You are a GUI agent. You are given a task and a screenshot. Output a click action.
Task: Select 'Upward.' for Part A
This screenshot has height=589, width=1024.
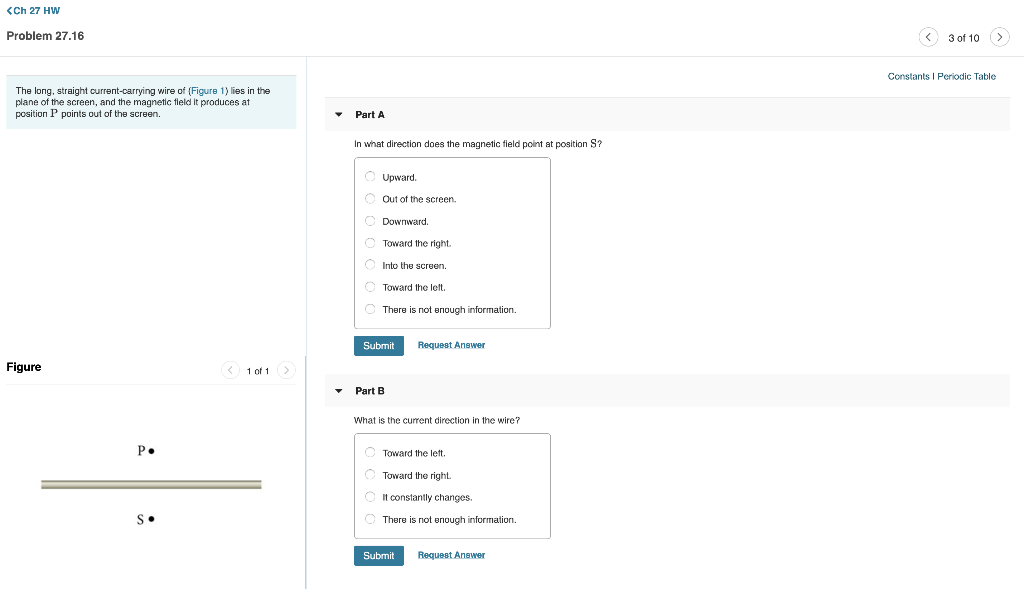coord(370,176)
